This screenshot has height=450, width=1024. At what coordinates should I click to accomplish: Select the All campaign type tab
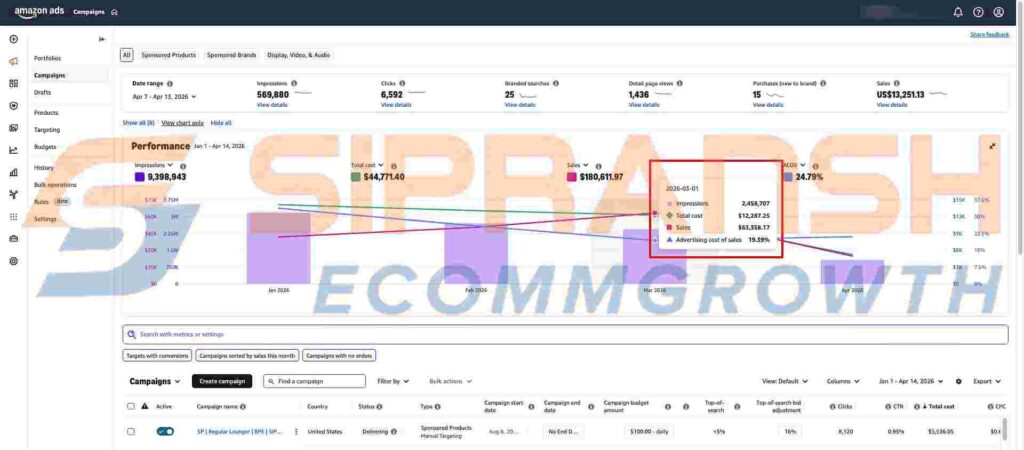coord(127,56)
